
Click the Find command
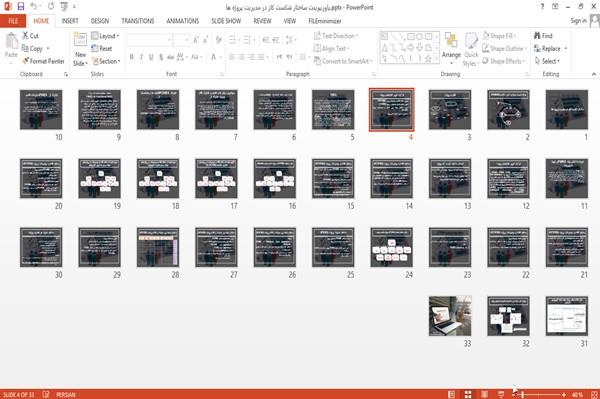tap(543, 36)
